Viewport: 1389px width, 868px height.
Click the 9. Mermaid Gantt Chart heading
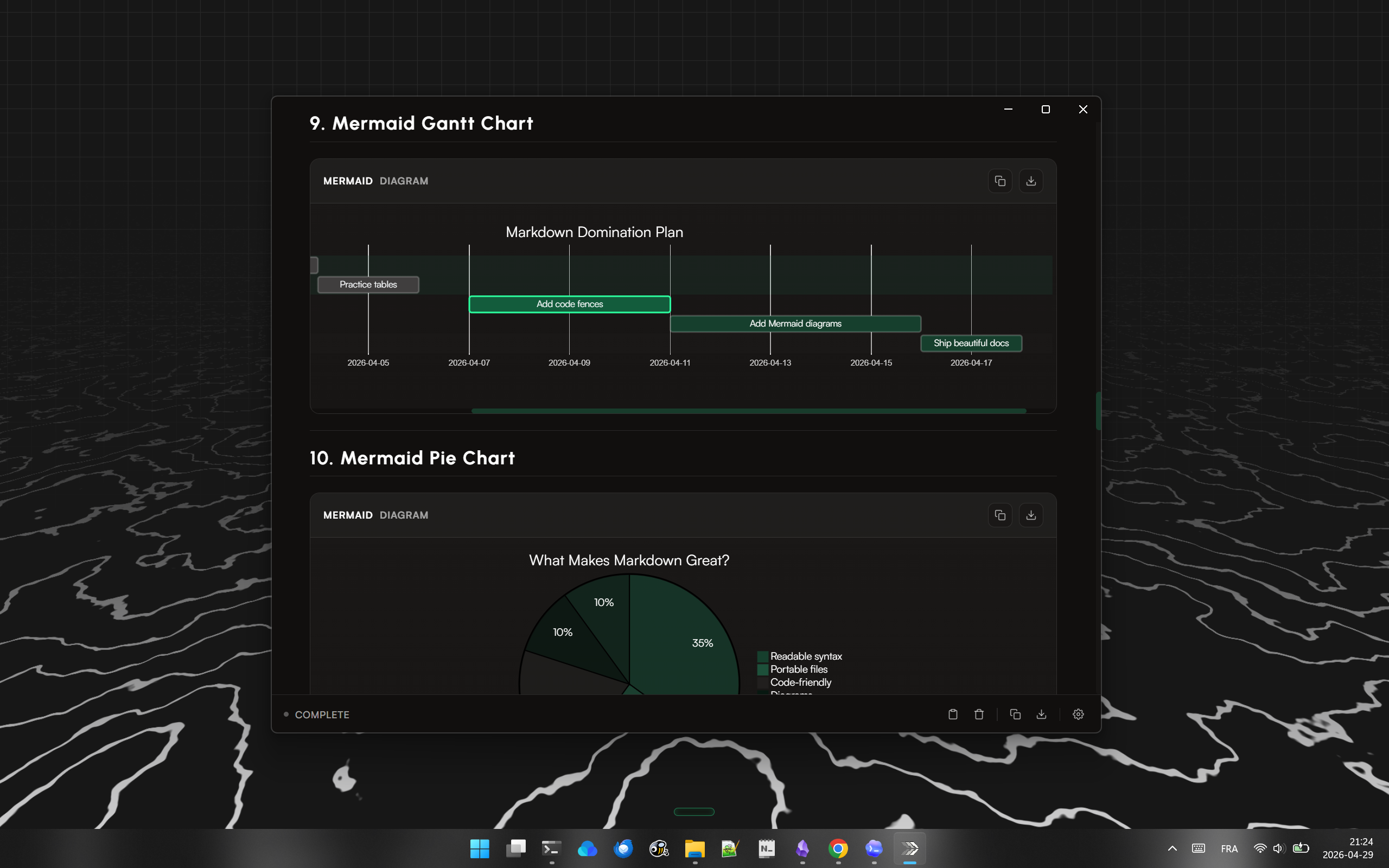pos(421,124)
